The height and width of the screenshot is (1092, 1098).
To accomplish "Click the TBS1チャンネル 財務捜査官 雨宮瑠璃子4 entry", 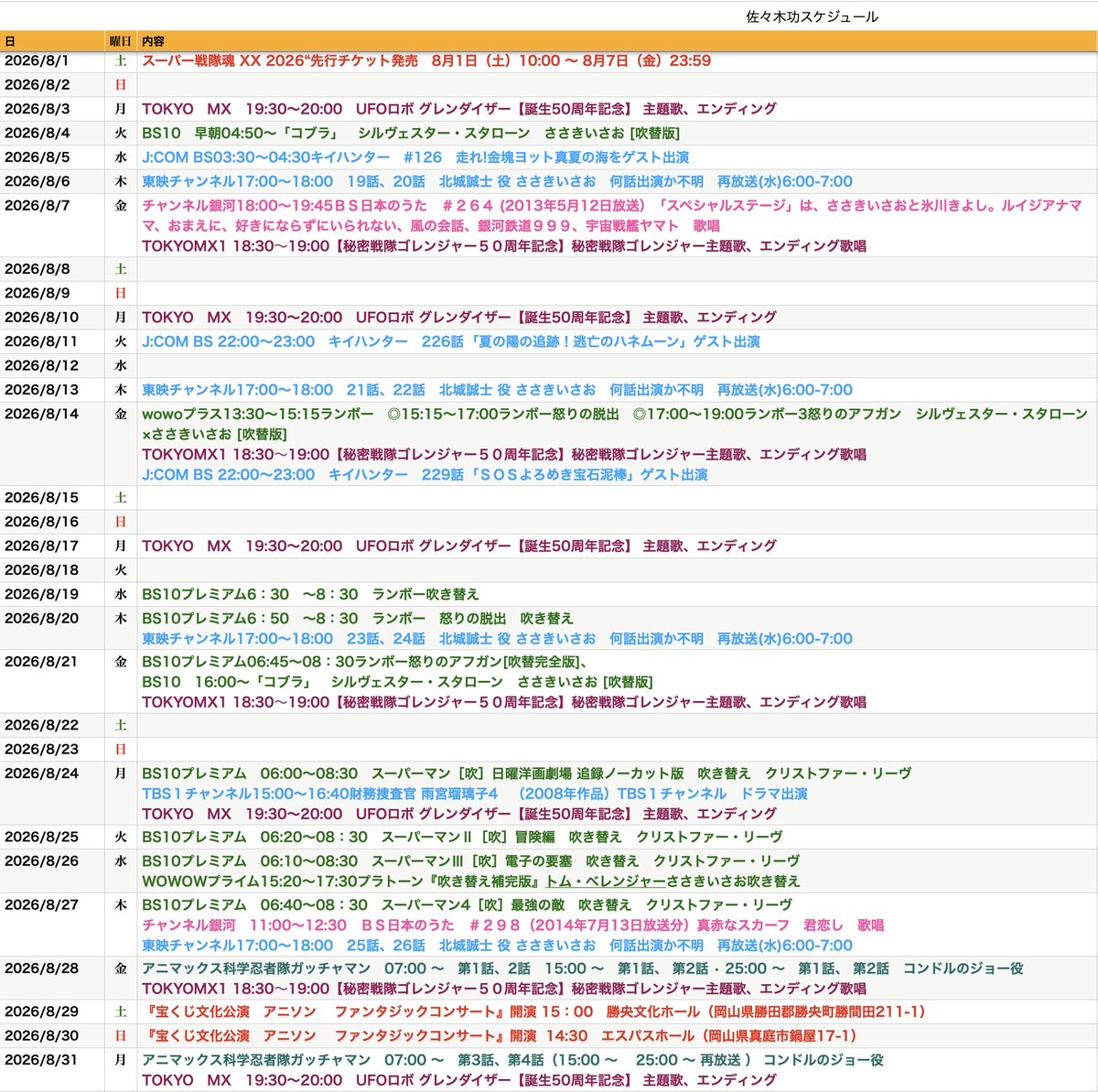I will tap(475, 794).
